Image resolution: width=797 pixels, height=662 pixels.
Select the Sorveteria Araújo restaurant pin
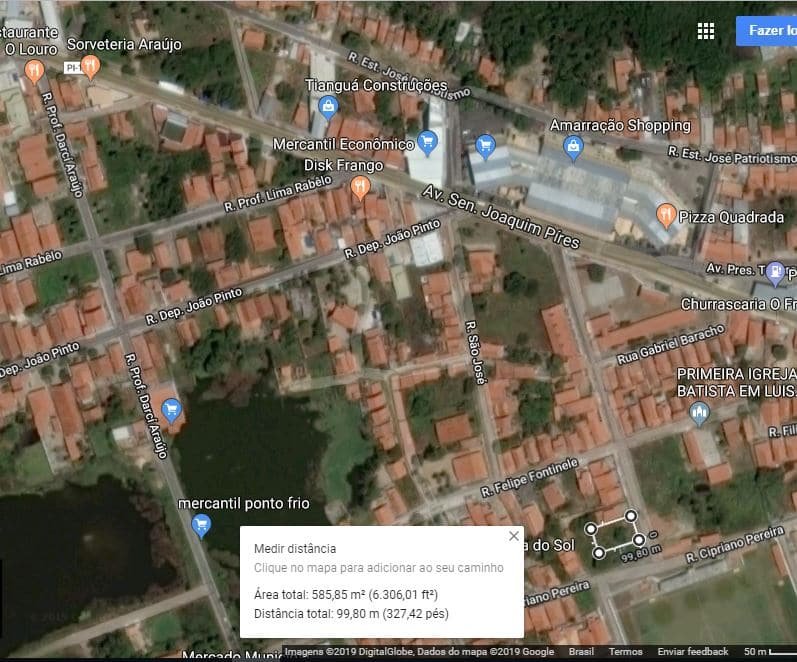[x=91, y=67]
